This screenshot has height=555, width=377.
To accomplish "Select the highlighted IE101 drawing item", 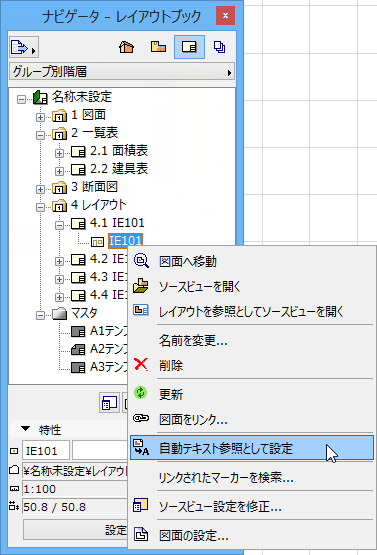I will (126, 241).
